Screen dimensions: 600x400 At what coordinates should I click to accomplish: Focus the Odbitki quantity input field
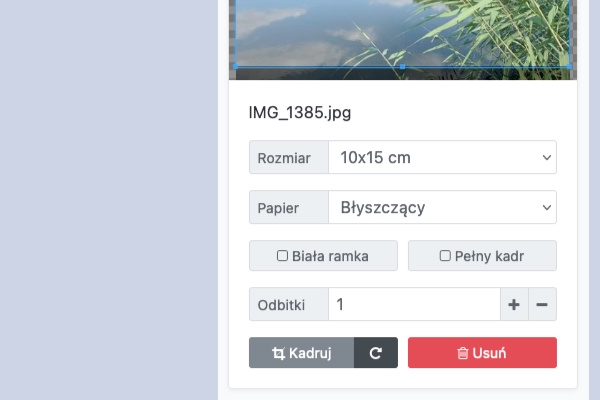point(414,305)
